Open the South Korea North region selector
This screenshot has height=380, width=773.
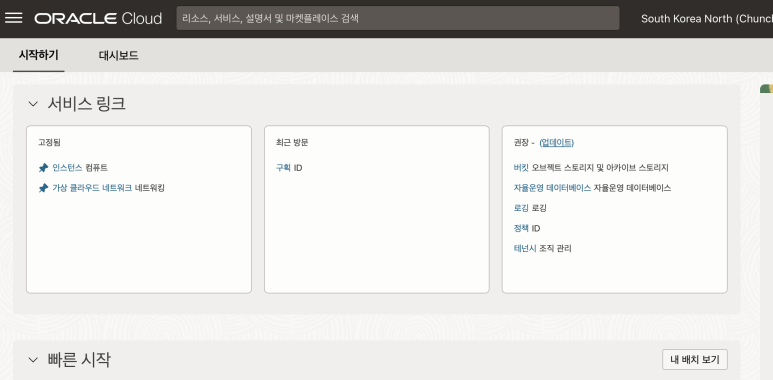pyautogui.click(x=706, y=19)
